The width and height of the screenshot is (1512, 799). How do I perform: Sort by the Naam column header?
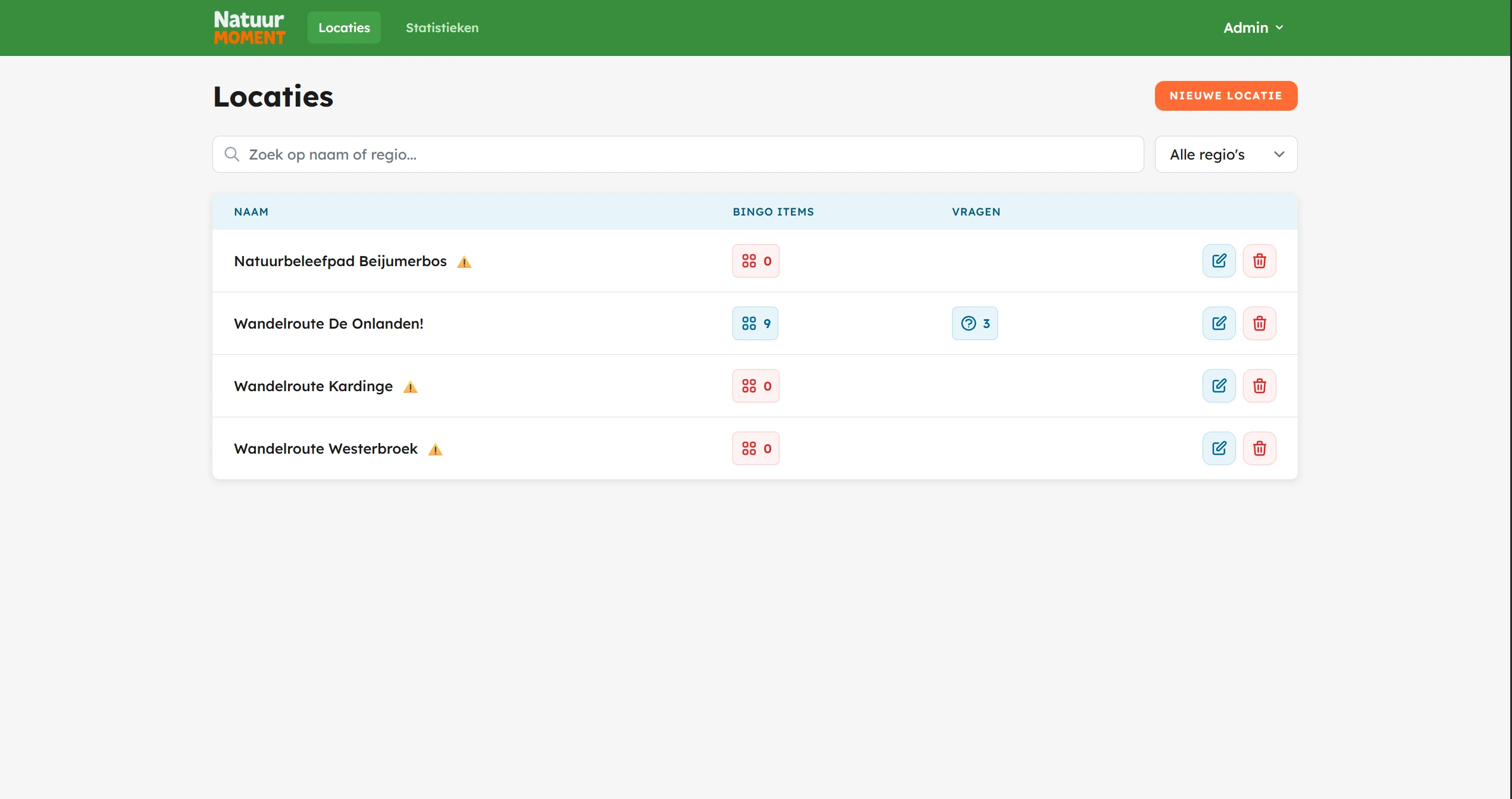coord(251,211)
